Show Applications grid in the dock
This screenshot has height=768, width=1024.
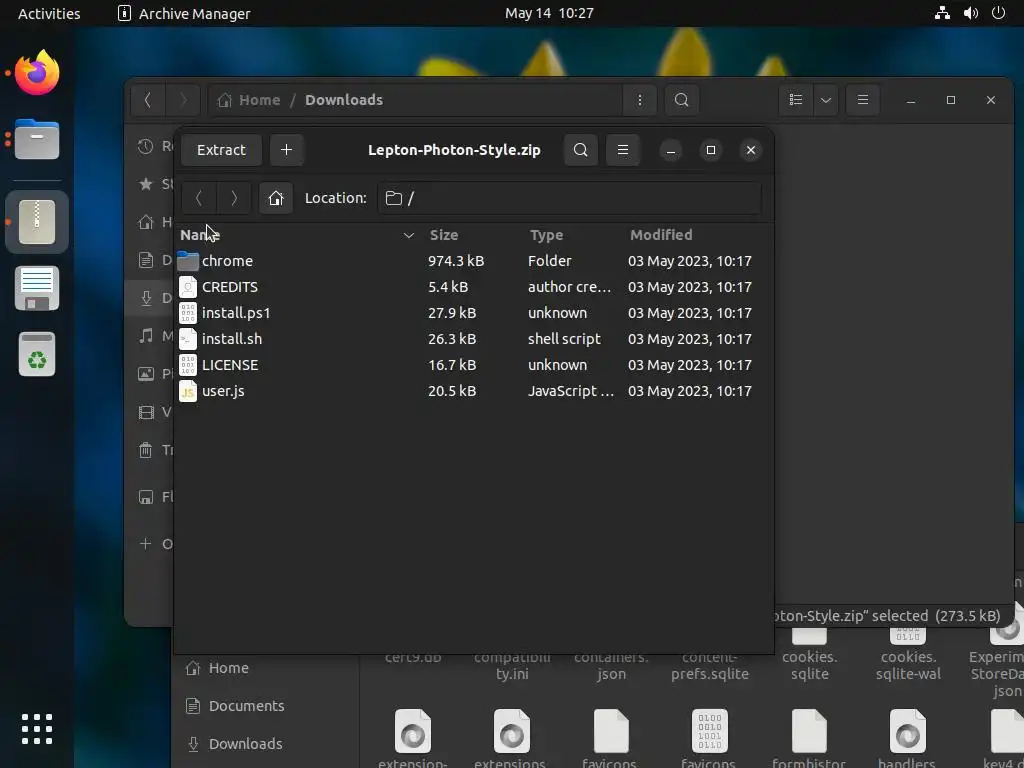(37, 729)
